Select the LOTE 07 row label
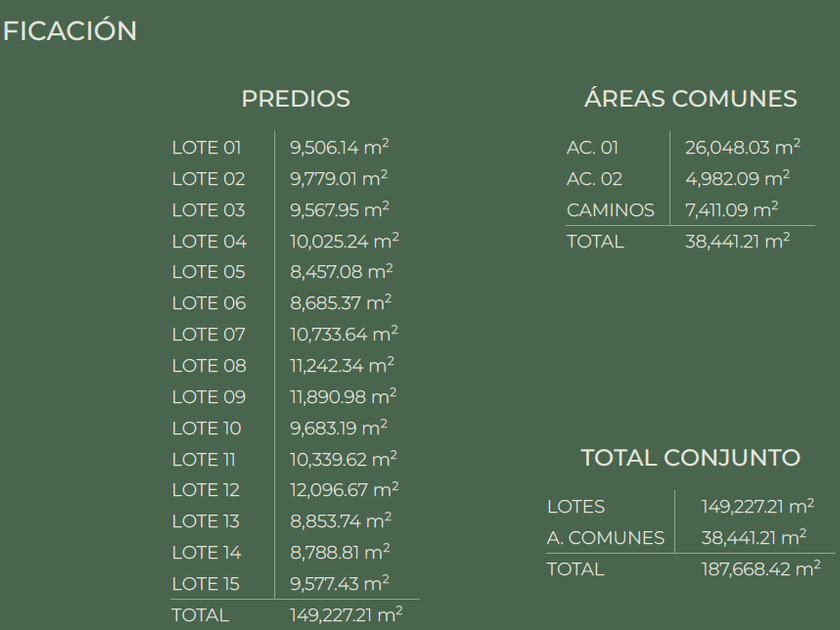 pos(209,334)
